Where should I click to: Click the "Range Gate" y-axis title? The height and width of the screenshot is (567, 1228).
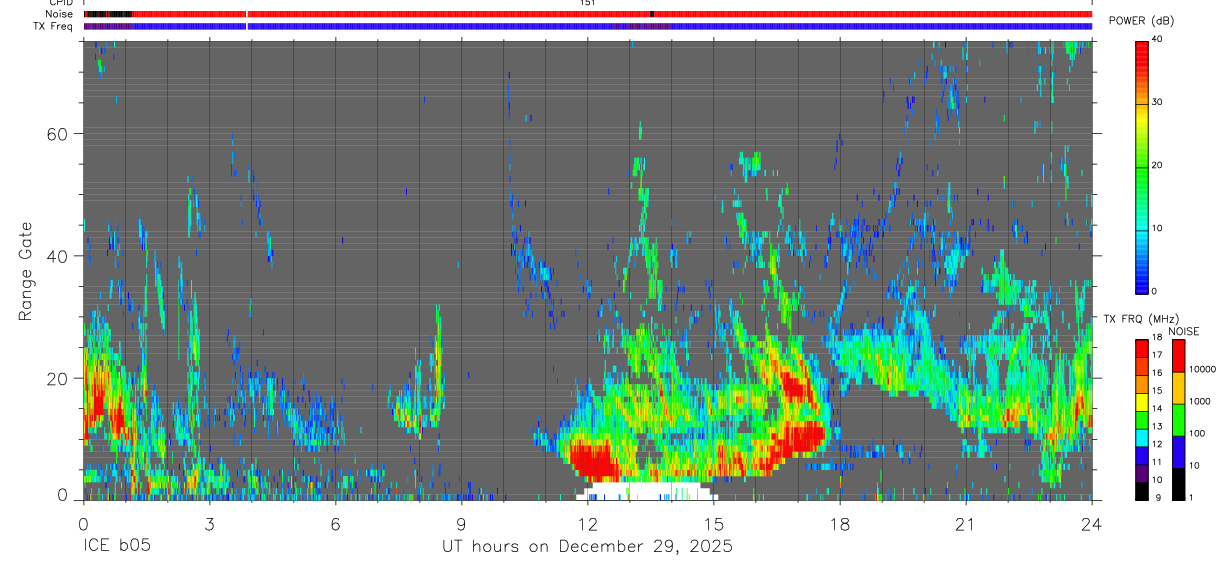coord(26,271)
